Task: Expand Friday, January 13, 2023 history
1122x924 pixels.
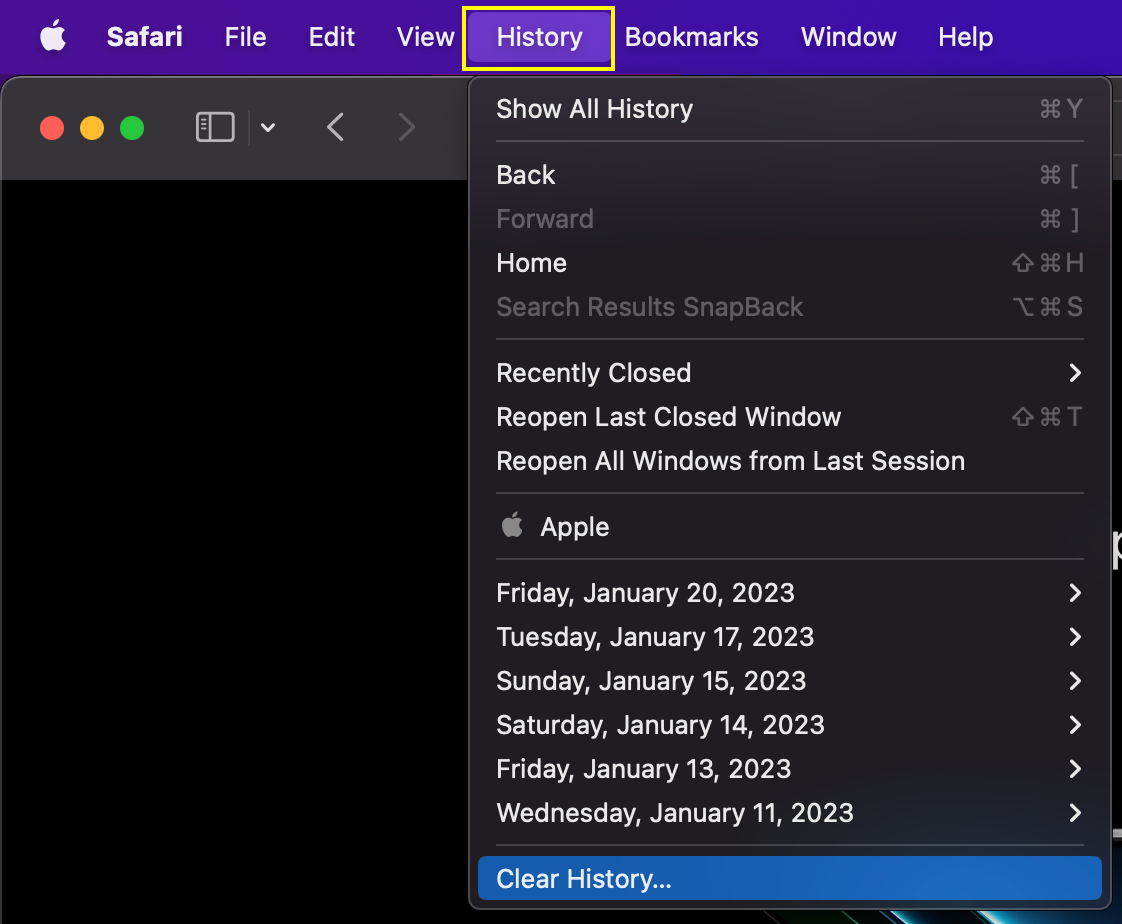Action: click(789, 769)
